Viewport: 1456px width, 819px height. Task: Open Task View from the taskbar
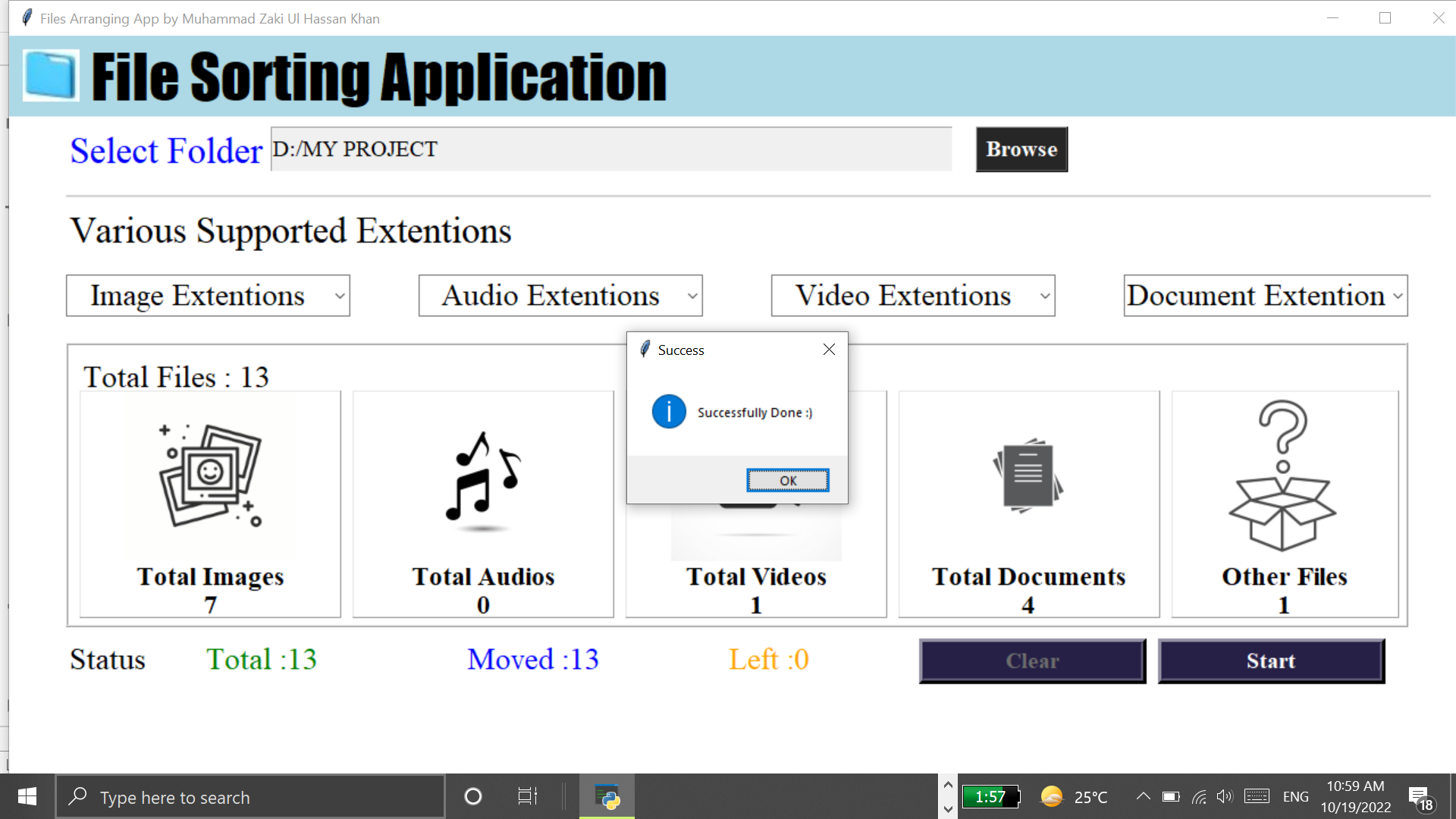527,796
